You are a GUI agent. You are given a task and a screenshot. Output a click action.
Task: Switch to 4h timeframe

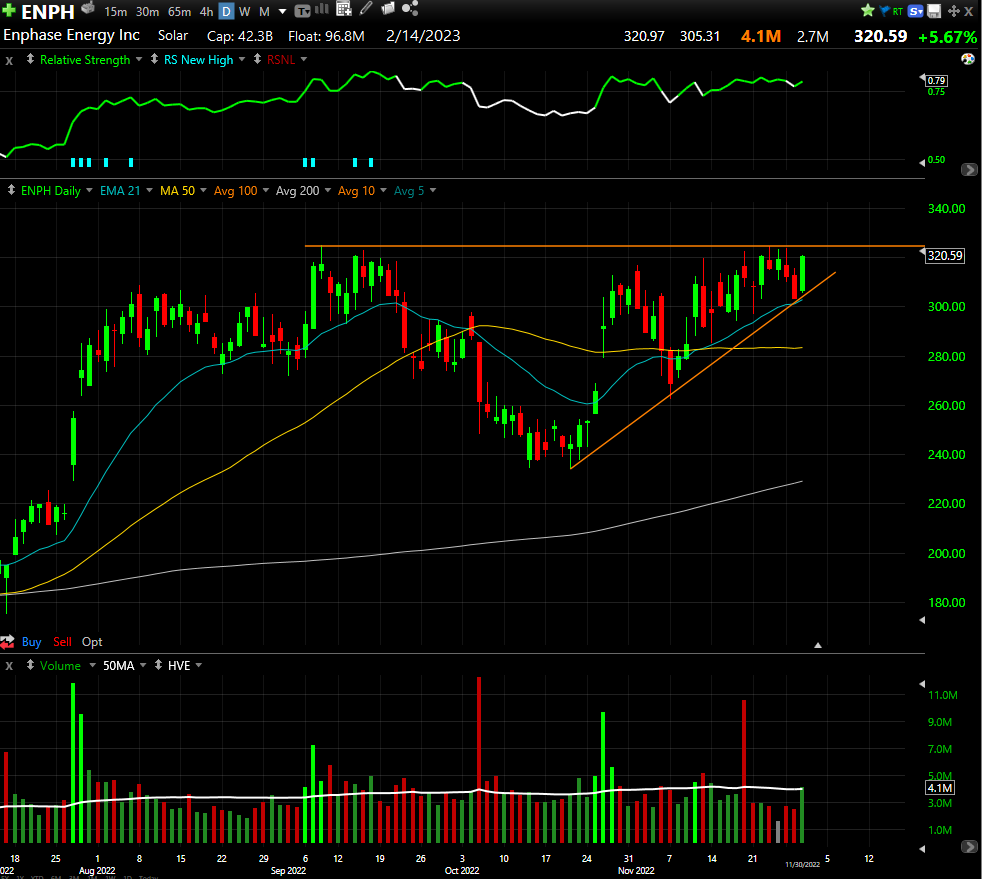pyautogui.click(x=206, y=12)
